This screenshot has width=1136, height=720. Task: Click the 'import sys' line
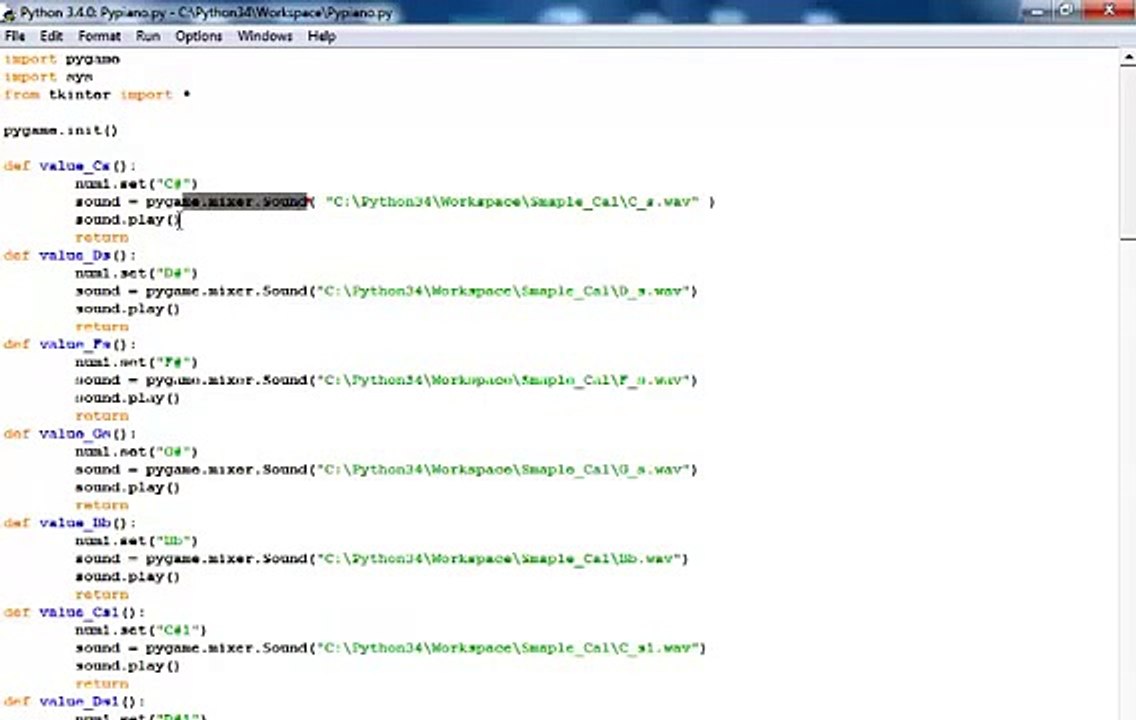[48, 77]
